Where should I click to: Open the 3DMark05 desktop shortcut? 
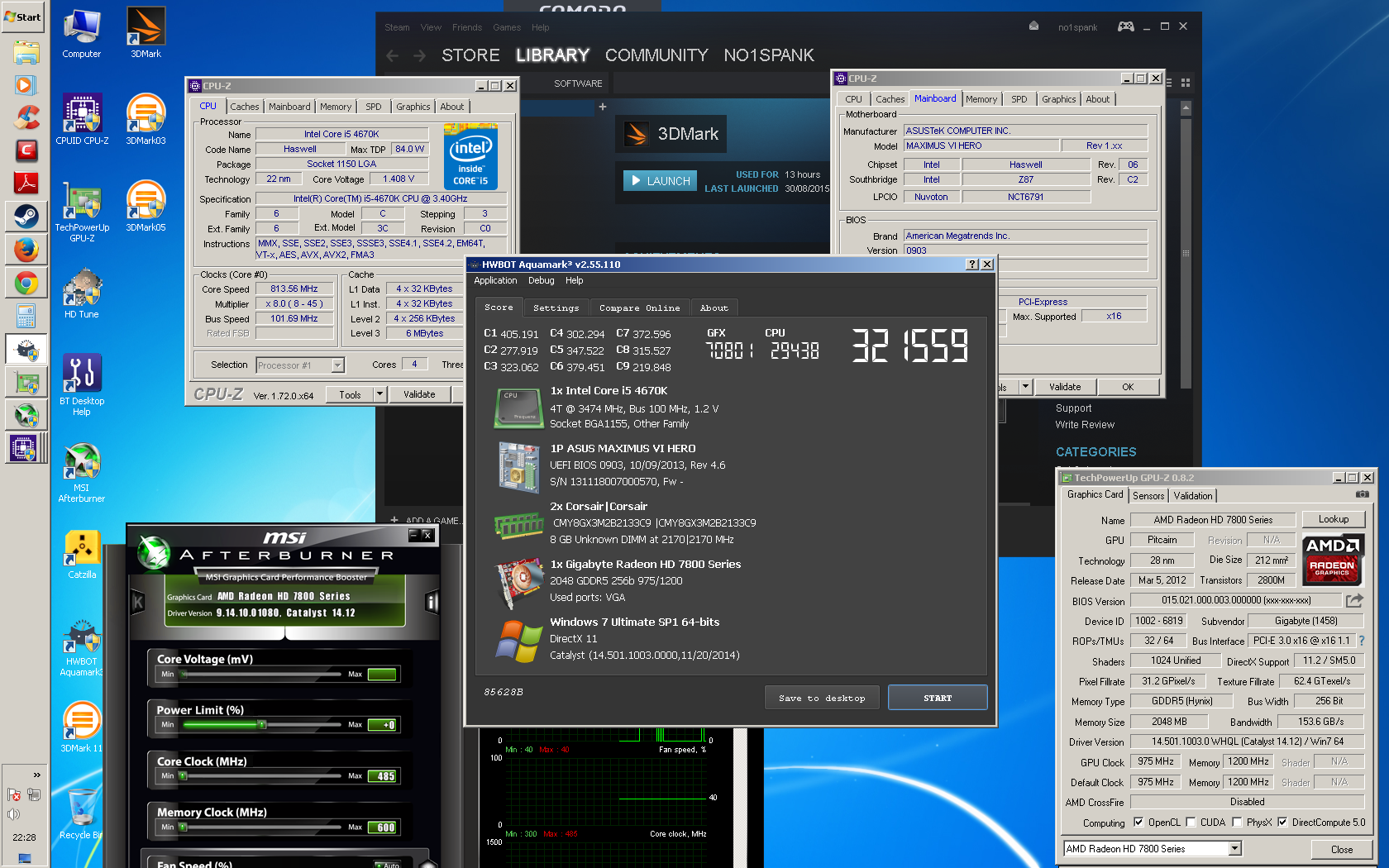146,207
